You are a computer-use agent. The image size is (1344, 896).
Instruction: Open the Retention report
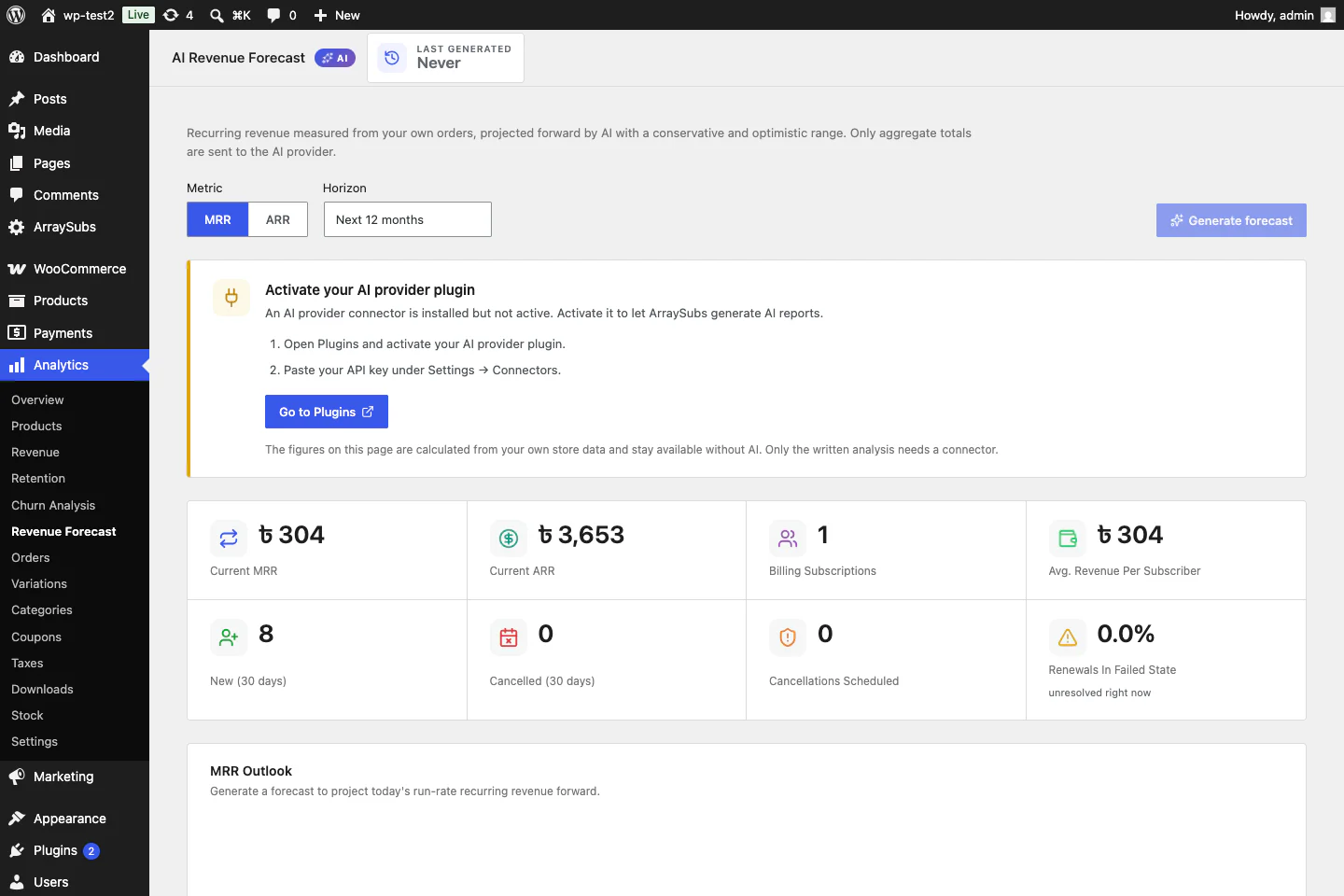(38, 478)
